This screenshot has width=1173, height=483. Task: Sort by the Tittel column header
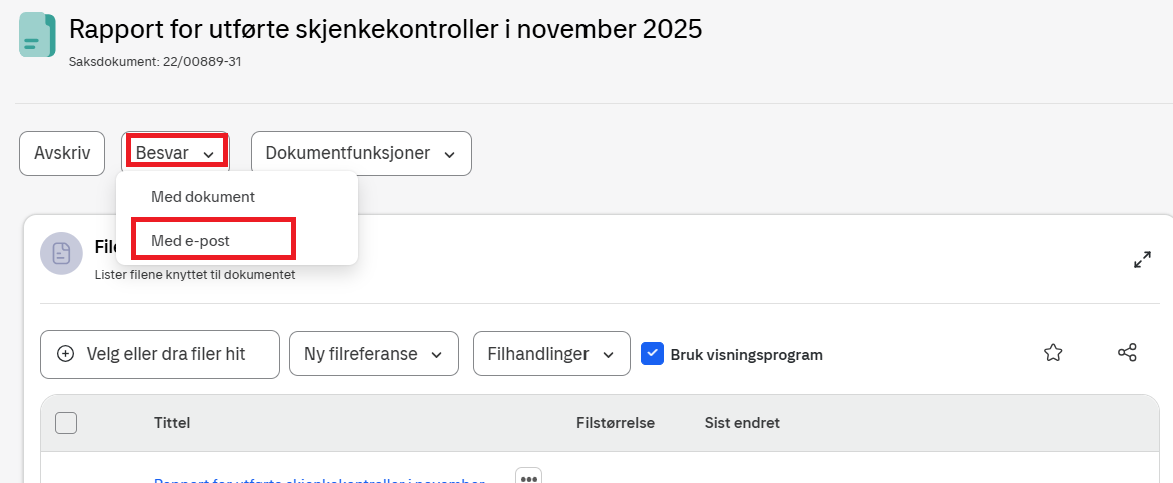point(172,423)
